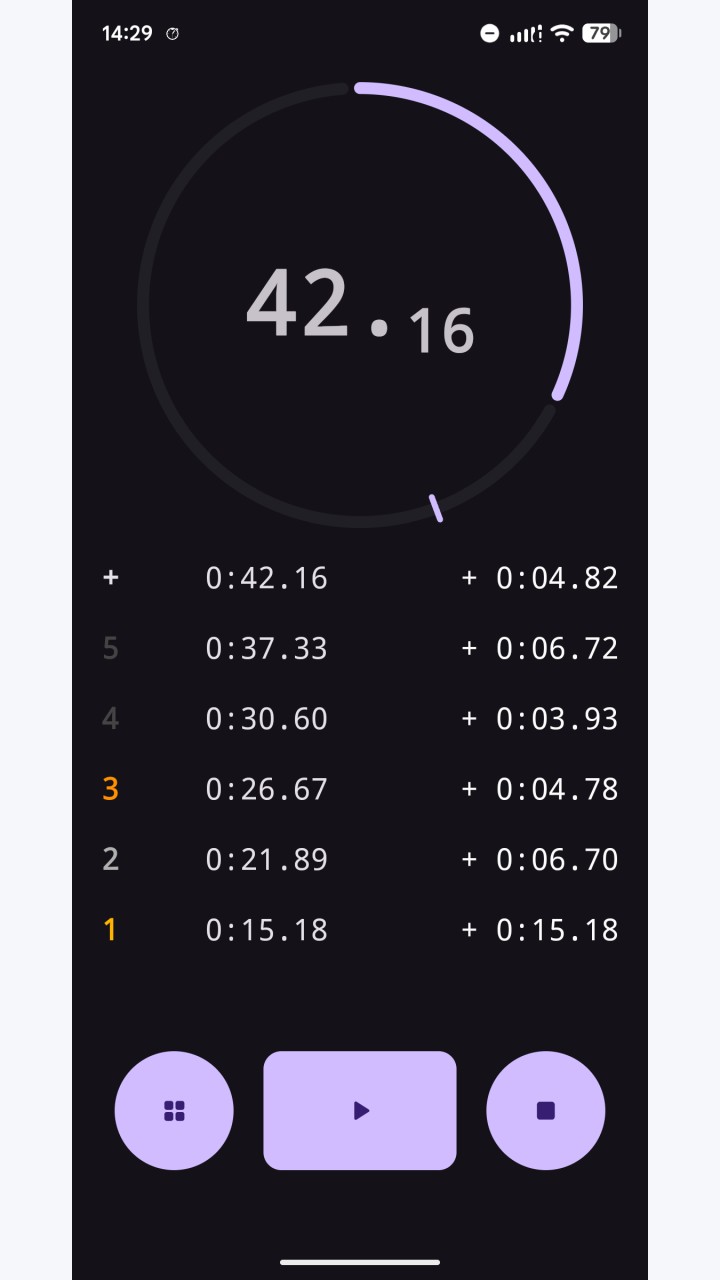This screenshot has width=720, height=1280.
Task: Tap the large 42.16 elapsed time display
Action: pos(360,307)
